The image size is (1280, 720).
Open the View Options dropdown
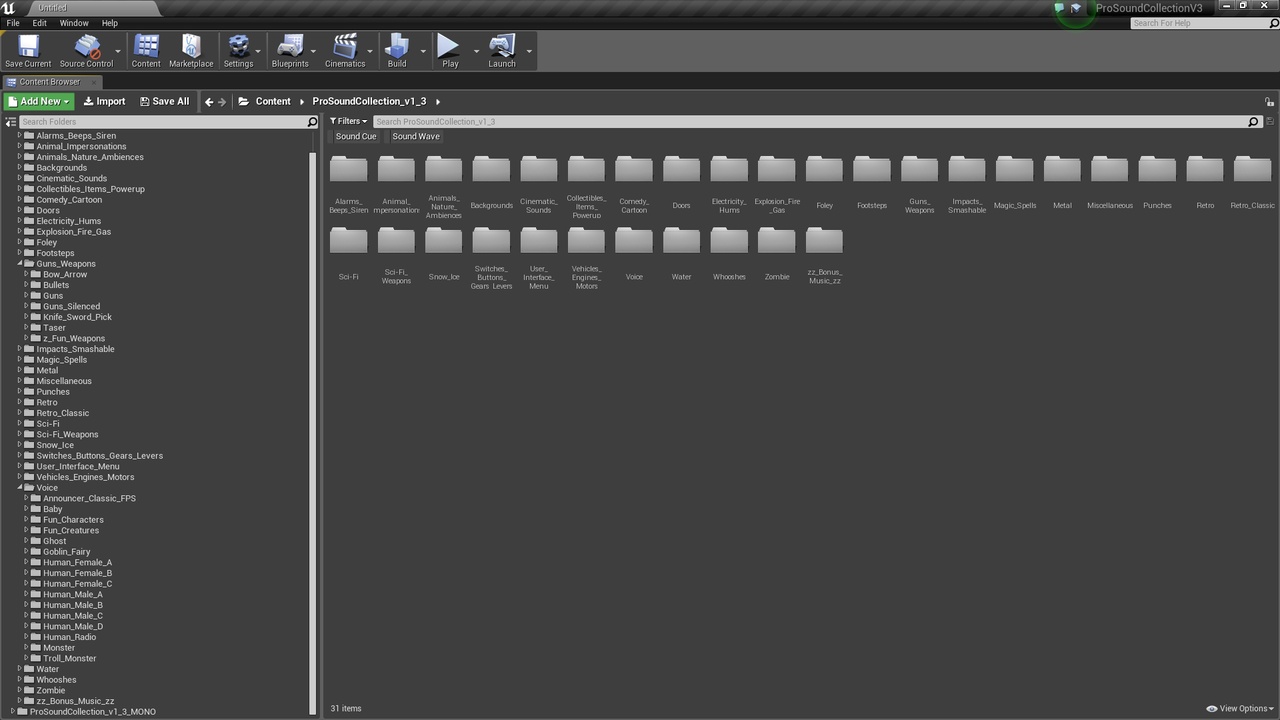pos(1239,708)
